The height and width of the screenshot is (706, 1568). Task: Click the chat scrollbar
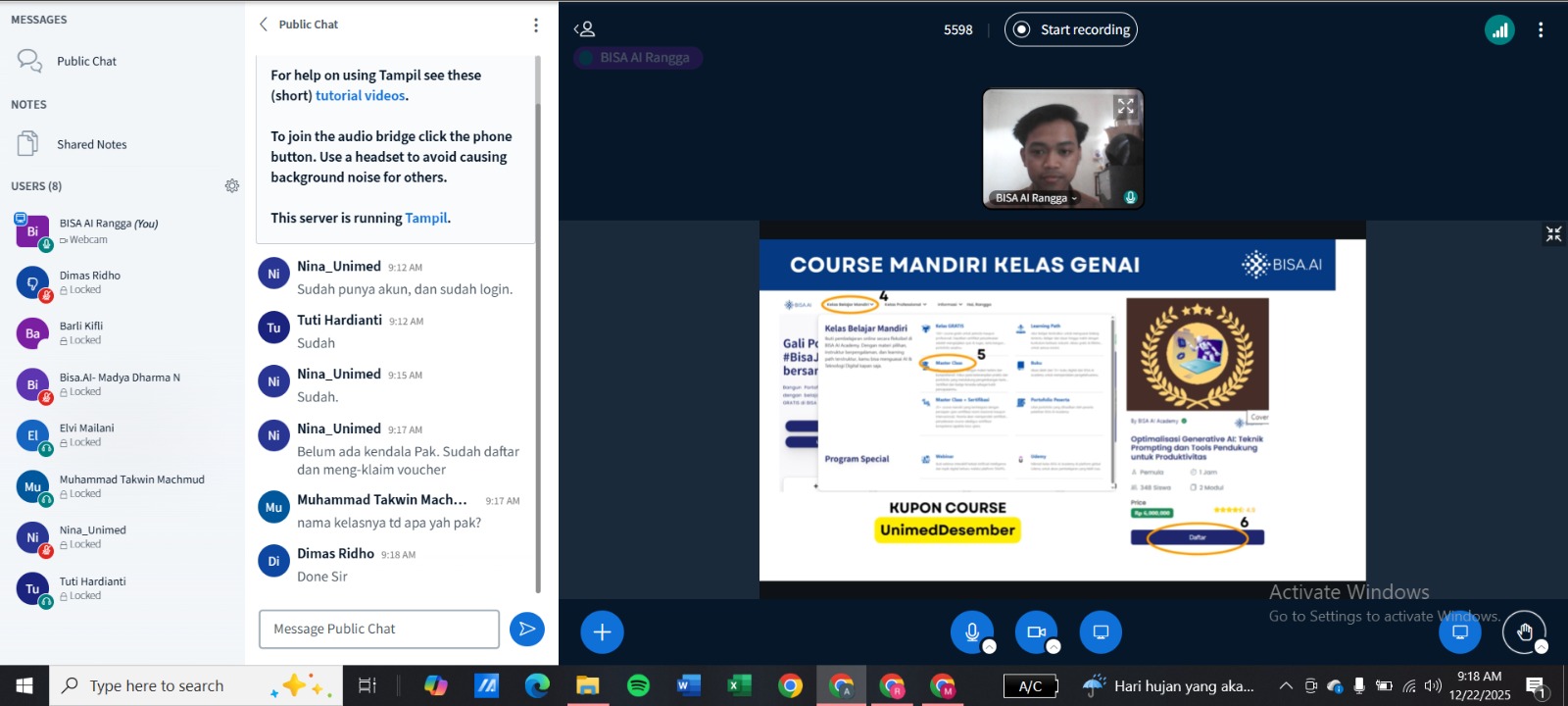pyautogui.click(x=537, y=348)
